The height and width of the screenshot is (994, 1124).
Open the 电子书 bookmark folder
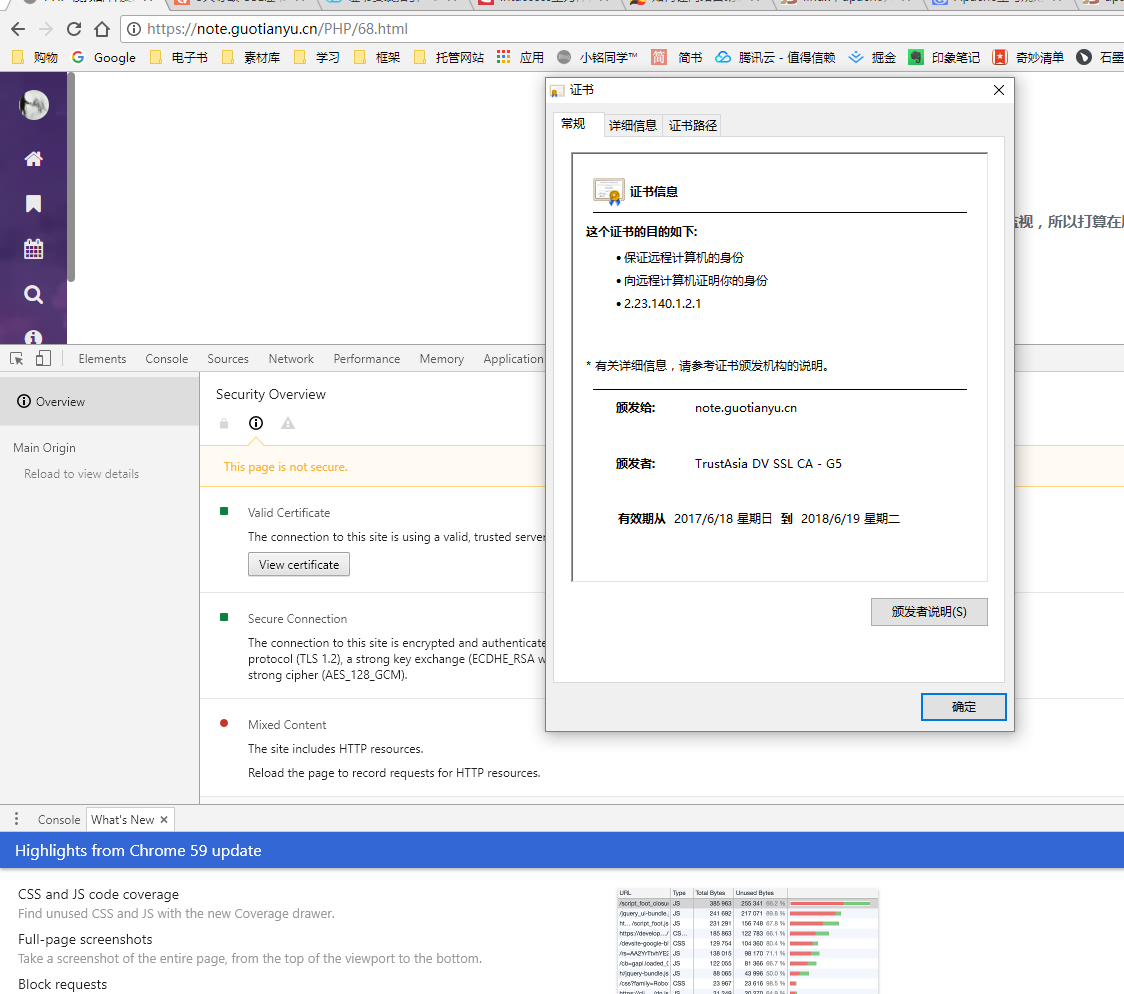click(x=179, y=57)
